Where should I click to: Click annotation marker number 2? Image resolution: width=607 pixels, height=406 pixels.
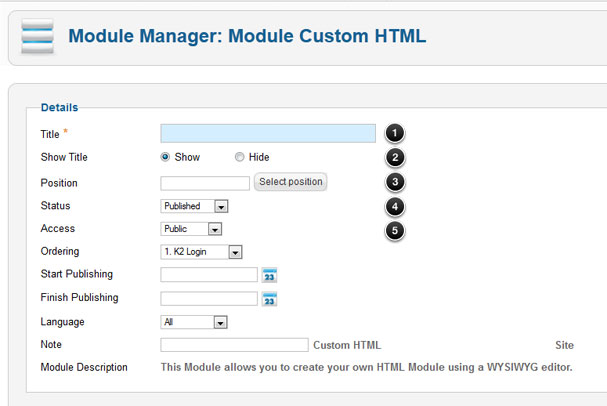pos(395,158)
